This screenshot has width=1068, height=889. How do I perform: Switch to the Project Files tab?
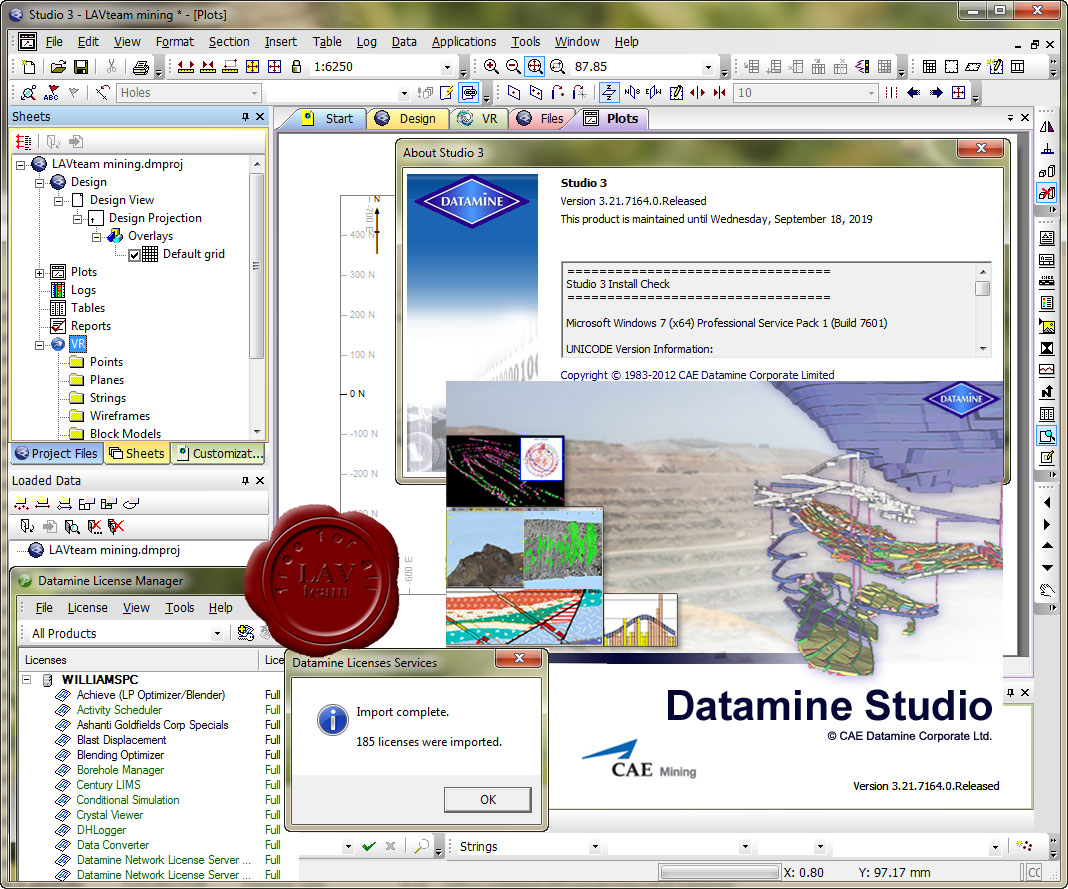pyautogui.click(x=57, y=453)
